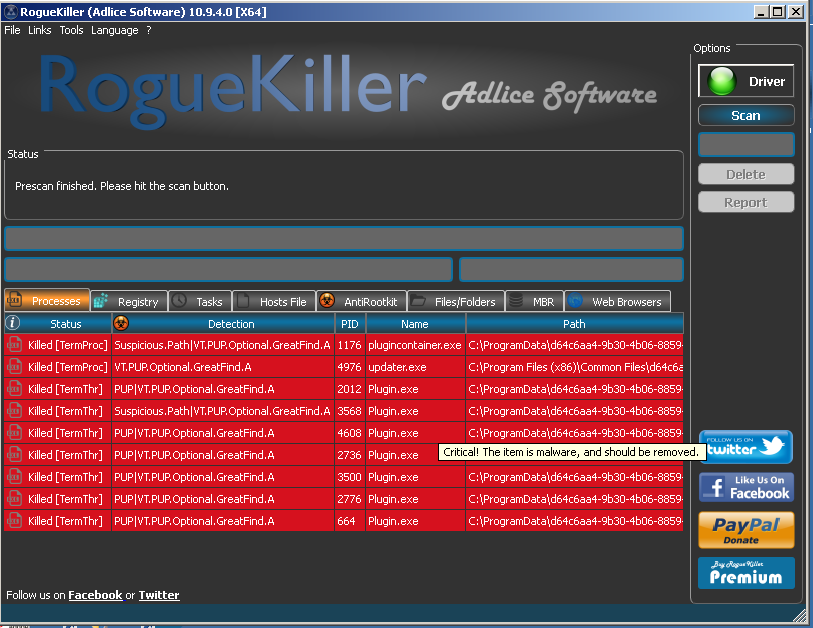813x628 pixels.
Task: Switch to the Web Browsers tab
Action: [617, 301]
